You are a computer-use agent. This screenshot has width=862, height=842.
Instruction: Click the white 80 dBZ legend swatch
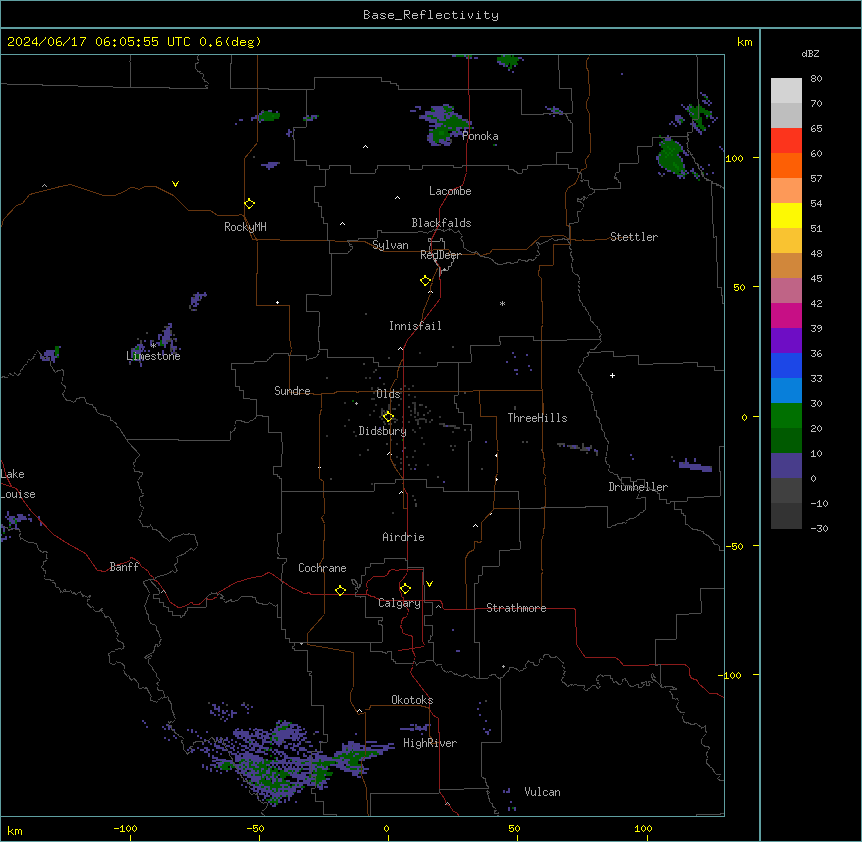click(x=786, y=91)
